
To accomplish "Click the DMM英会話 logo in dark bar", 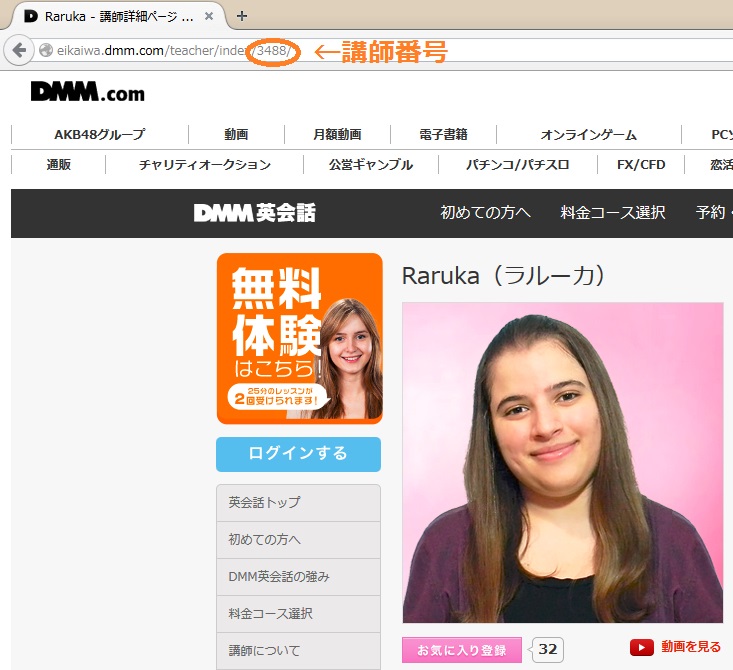I will coord(255,213).
